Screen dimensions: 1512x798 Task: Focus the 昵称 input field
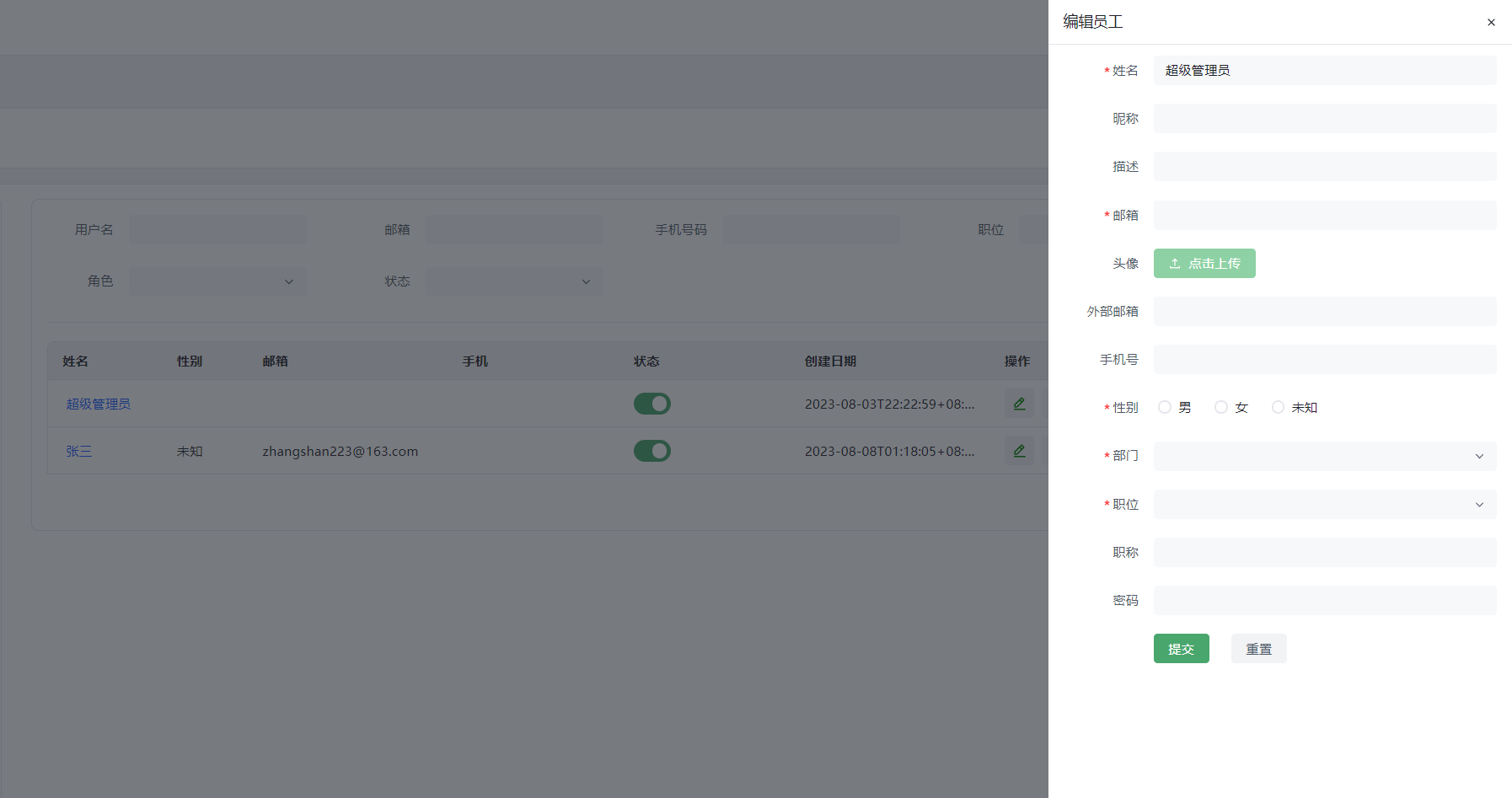click(x=1325, y=118)
